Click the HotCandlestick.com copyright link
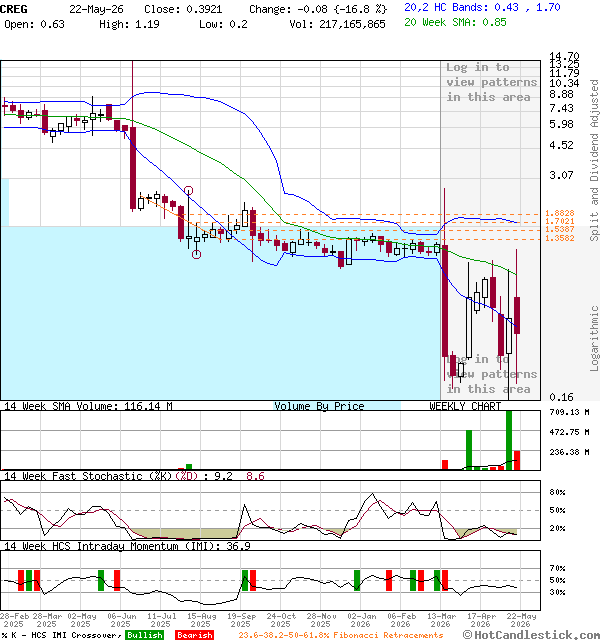Image resolution: width=600 pixels, height=640 pixels. tap(531, 635)
